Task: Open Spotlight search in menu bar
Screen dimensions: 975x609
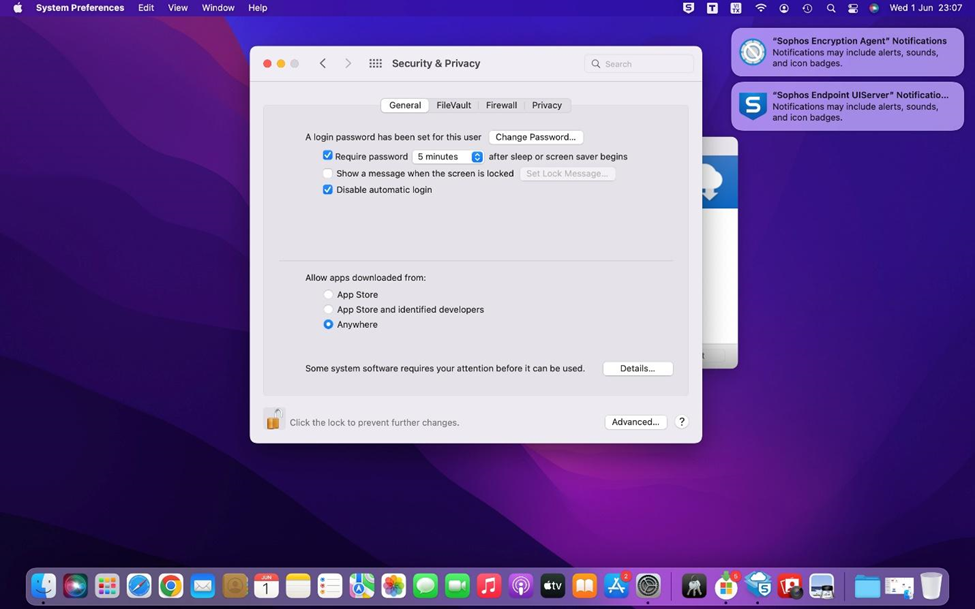Action: pyautogui.click(x=831, y=8)
